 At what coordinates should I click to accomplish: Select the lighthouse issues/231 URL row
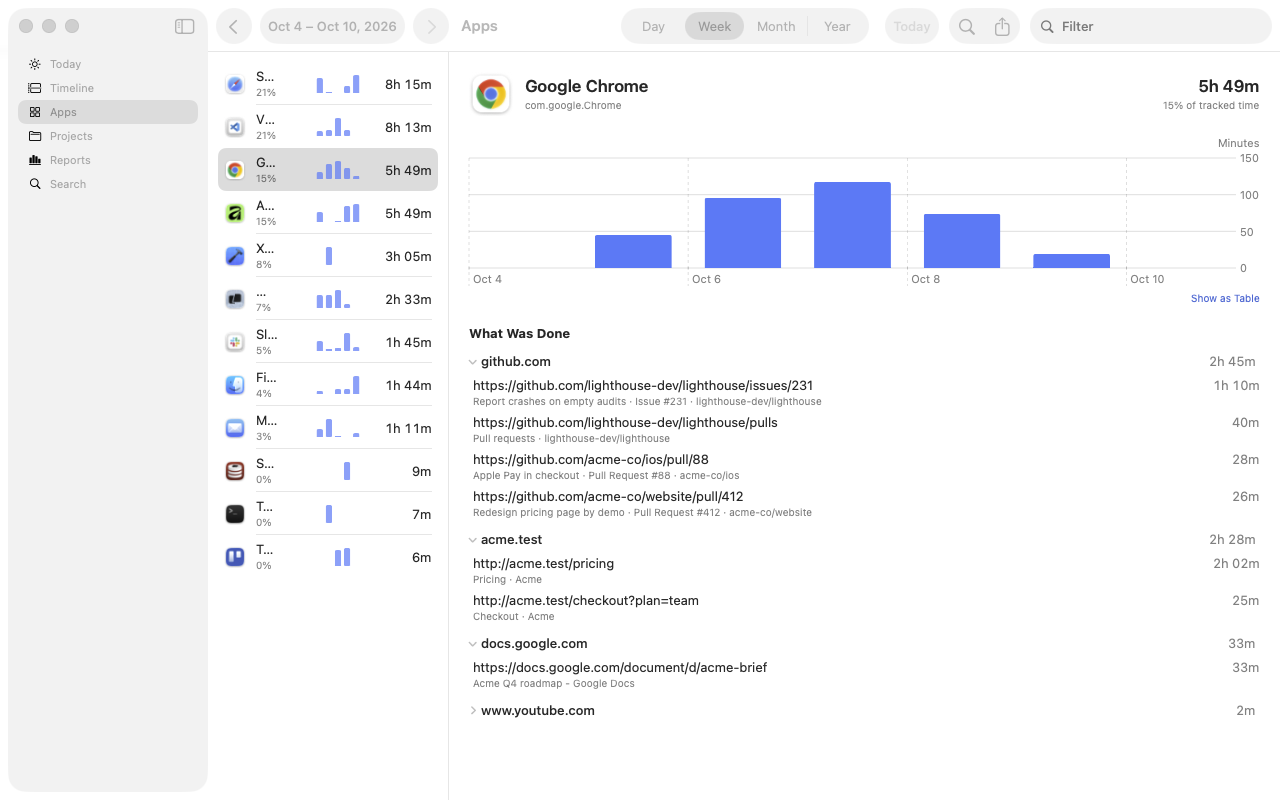tap(864, 392)
